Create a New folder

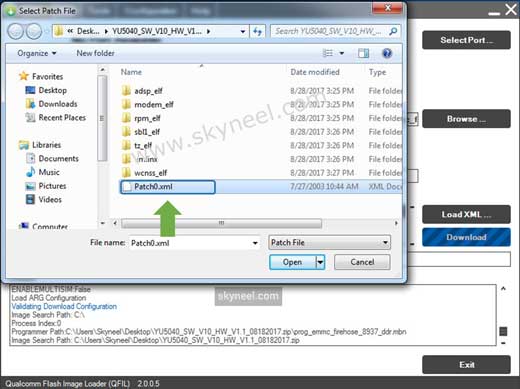click(95, 53)
